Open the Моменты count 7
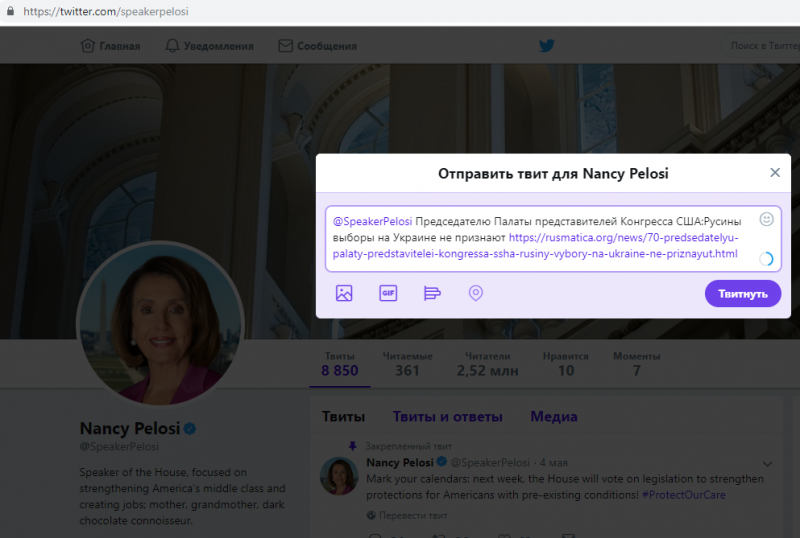This screenshot has width=800, height=538. [637, 364]
